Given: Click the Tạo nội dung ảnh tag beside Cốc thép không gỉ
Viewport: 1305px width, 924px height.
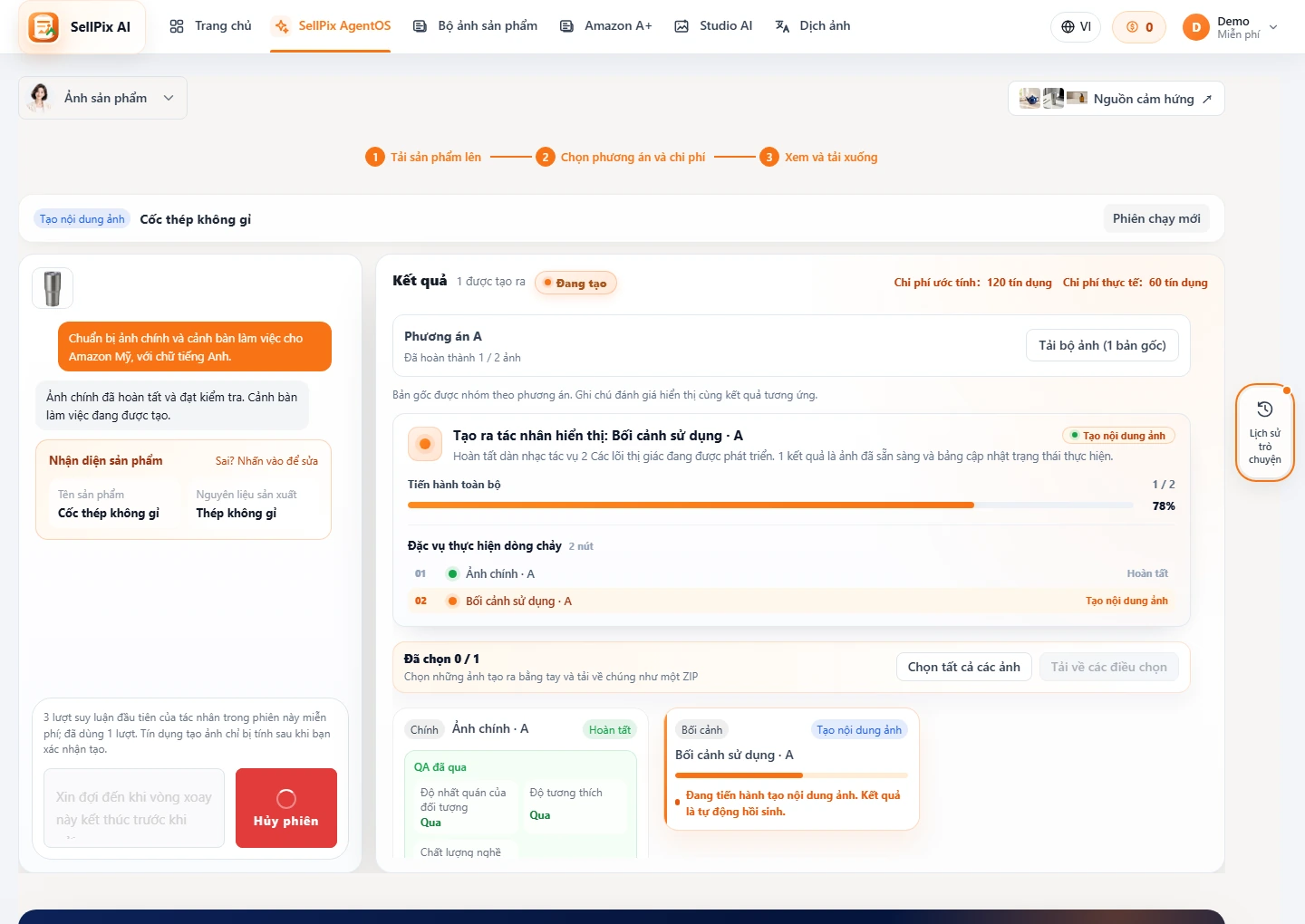Looking at the screenshot, I should coord(82,219).
